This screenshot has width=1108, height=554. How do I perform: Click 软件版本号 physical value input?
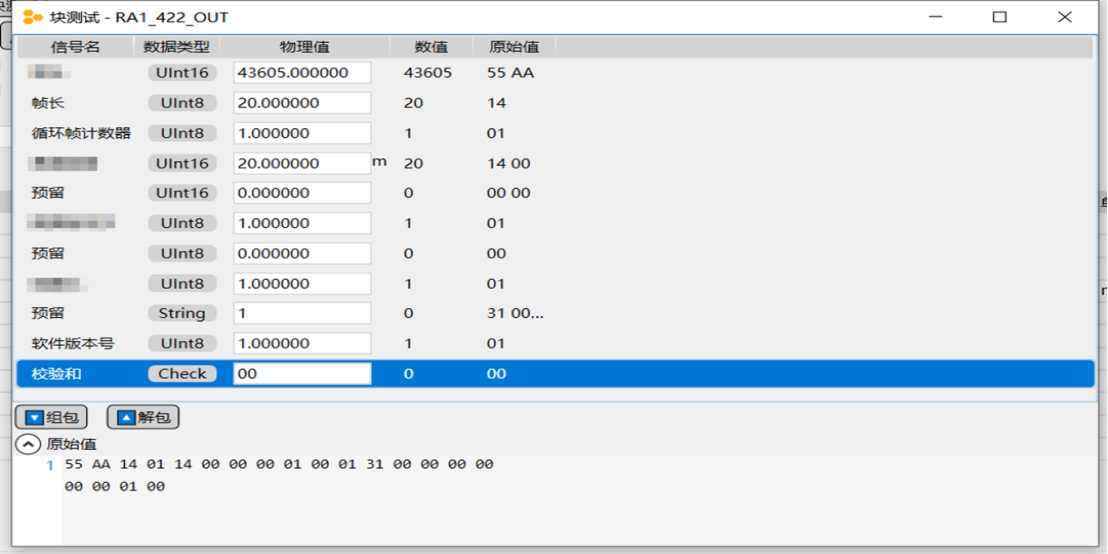tap(302, 344)
